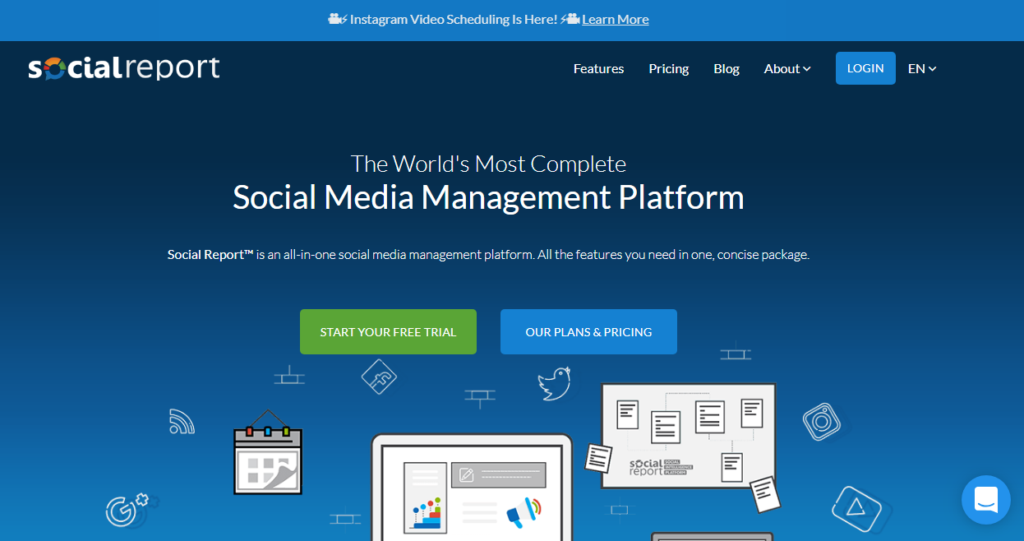This screenshot has width=1024, height=541.
Task: Click the pencil edit icon on tablet
Action: pos(466,475)
